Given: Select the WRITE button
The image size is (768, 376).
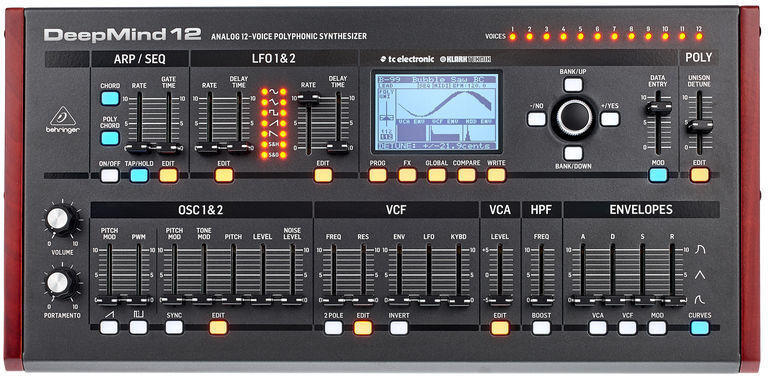Looking at the screenshot, I should tap(496, 175).
